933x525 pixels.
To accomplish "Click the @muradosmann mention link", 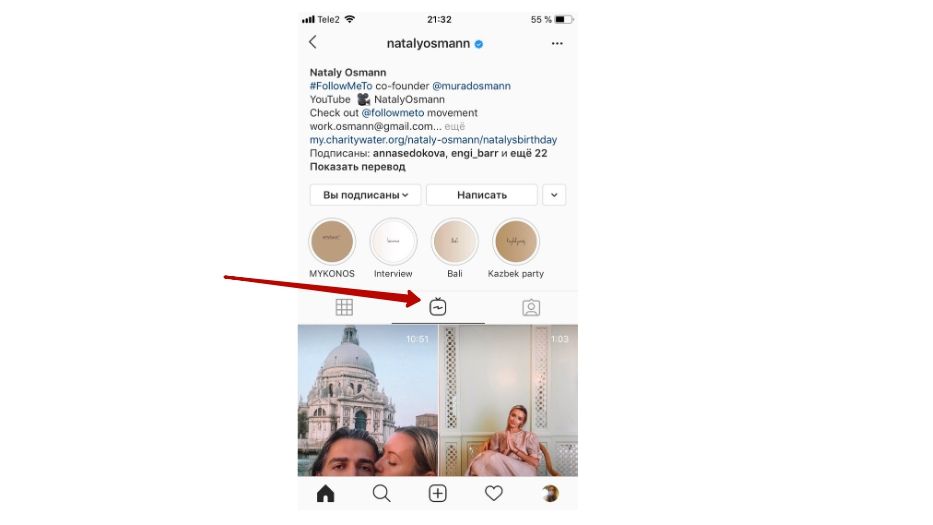I will click(x=471, y=86).
